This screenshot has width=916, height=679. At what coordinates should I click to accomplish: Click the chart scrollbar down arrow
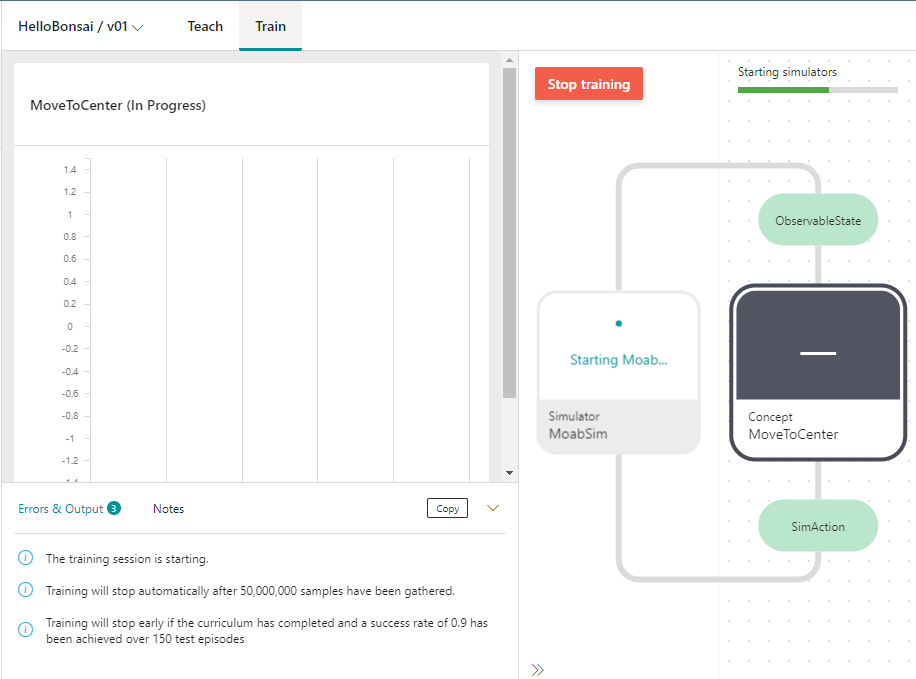point(509,472)
